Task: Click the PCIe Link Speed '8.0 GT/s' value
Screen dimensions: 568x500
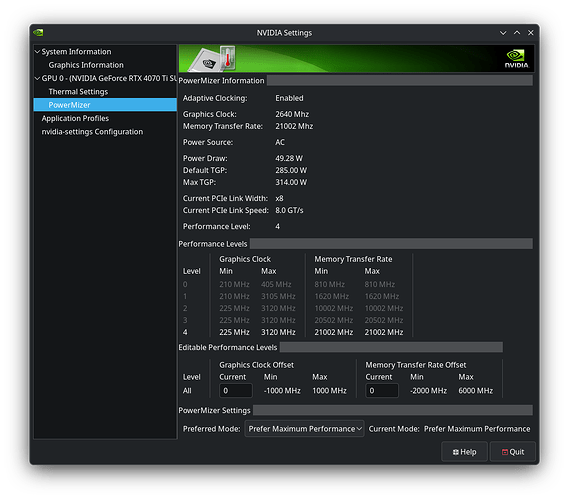Action: [289, 210]
